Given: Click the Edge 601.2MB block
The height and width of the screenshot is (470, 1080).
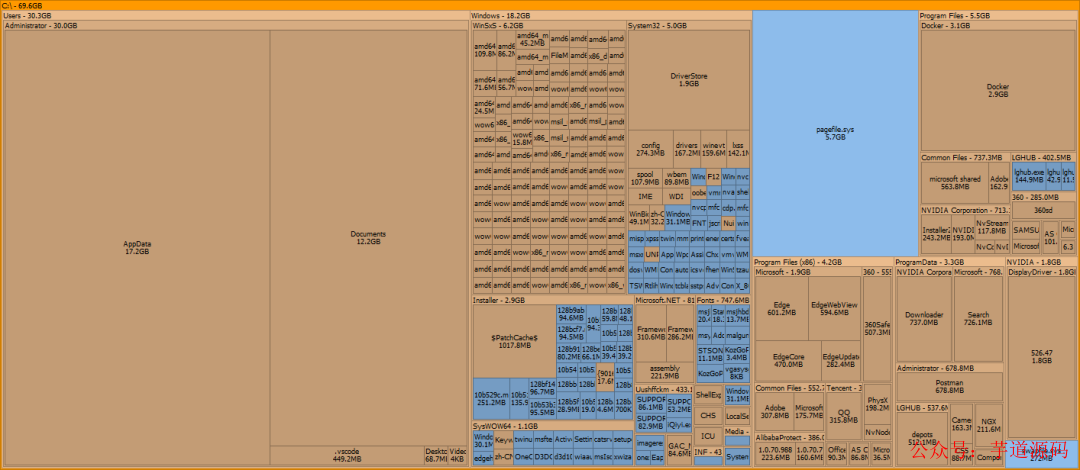Looking at the screenshot, I should pos(782,309).
